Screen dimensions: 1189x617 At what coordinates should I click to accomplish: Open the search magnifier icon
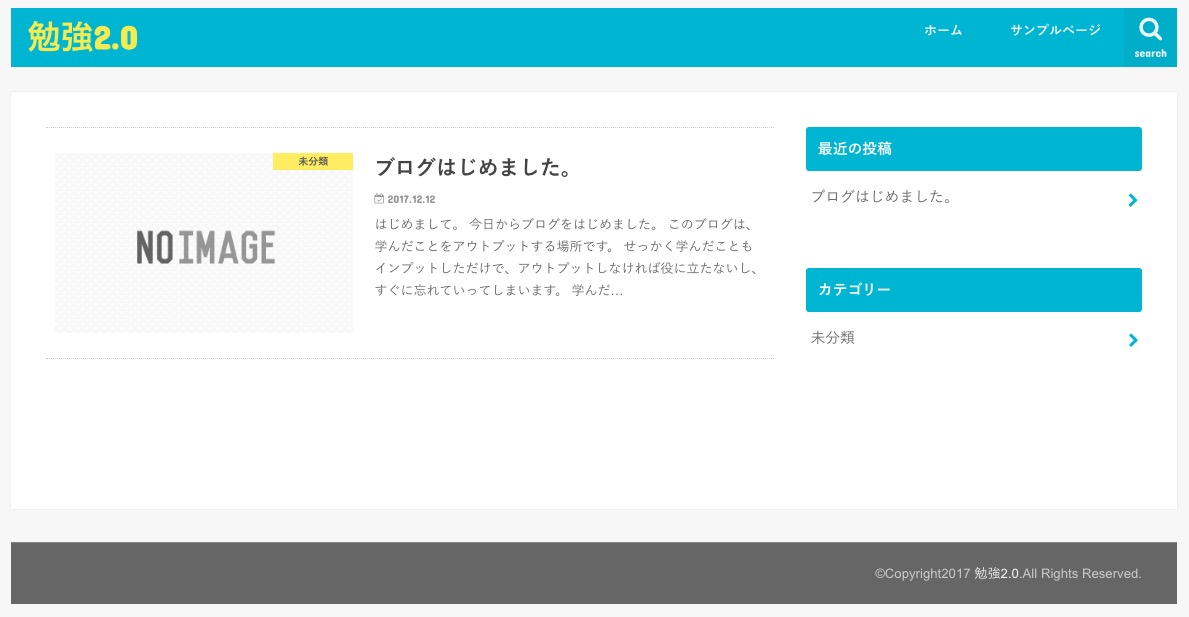pyautogui.click(x=1150, y=30)
